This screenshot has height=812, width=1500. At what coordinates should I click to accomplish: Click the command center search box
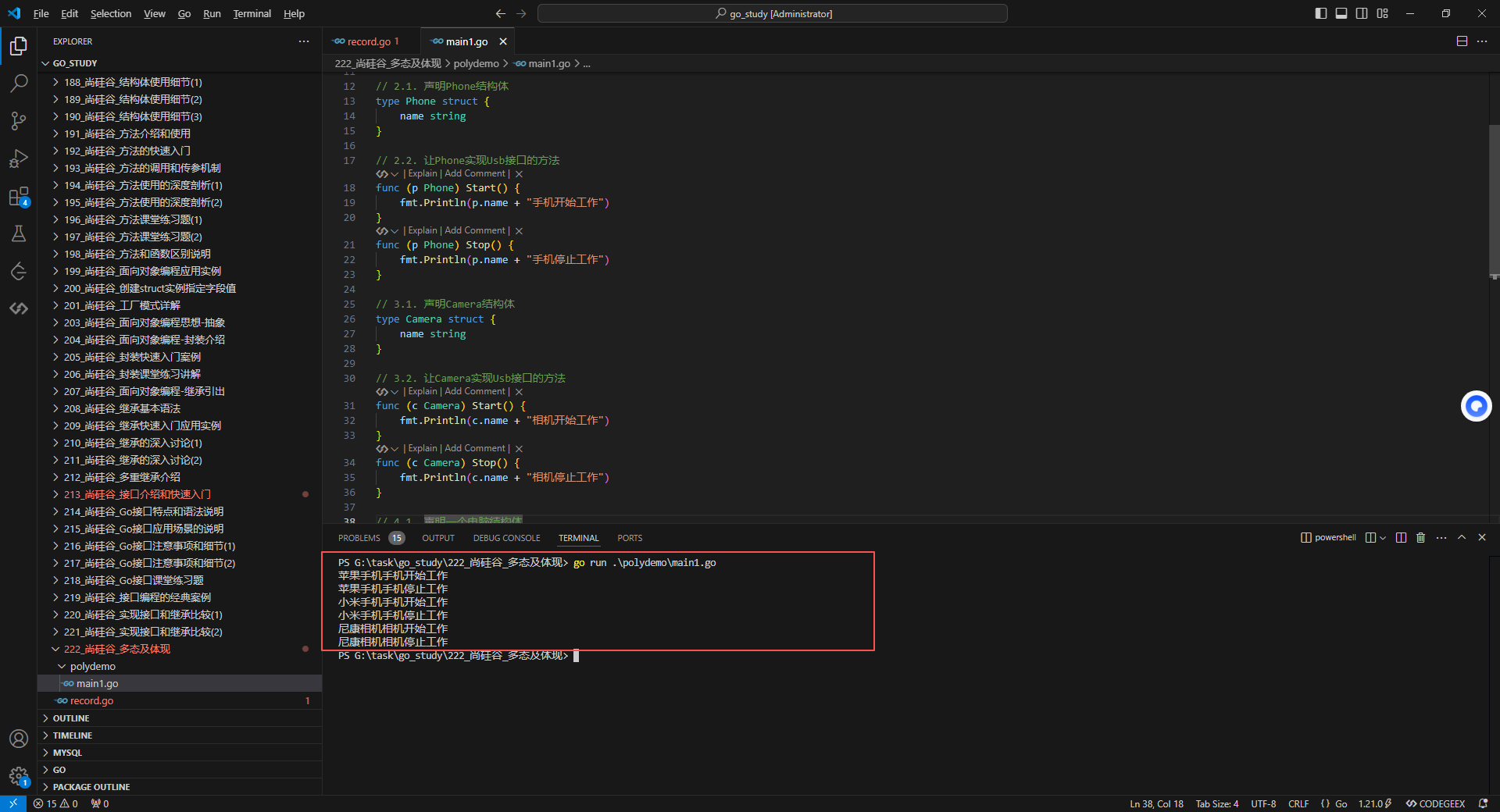[x=772, y=13]
